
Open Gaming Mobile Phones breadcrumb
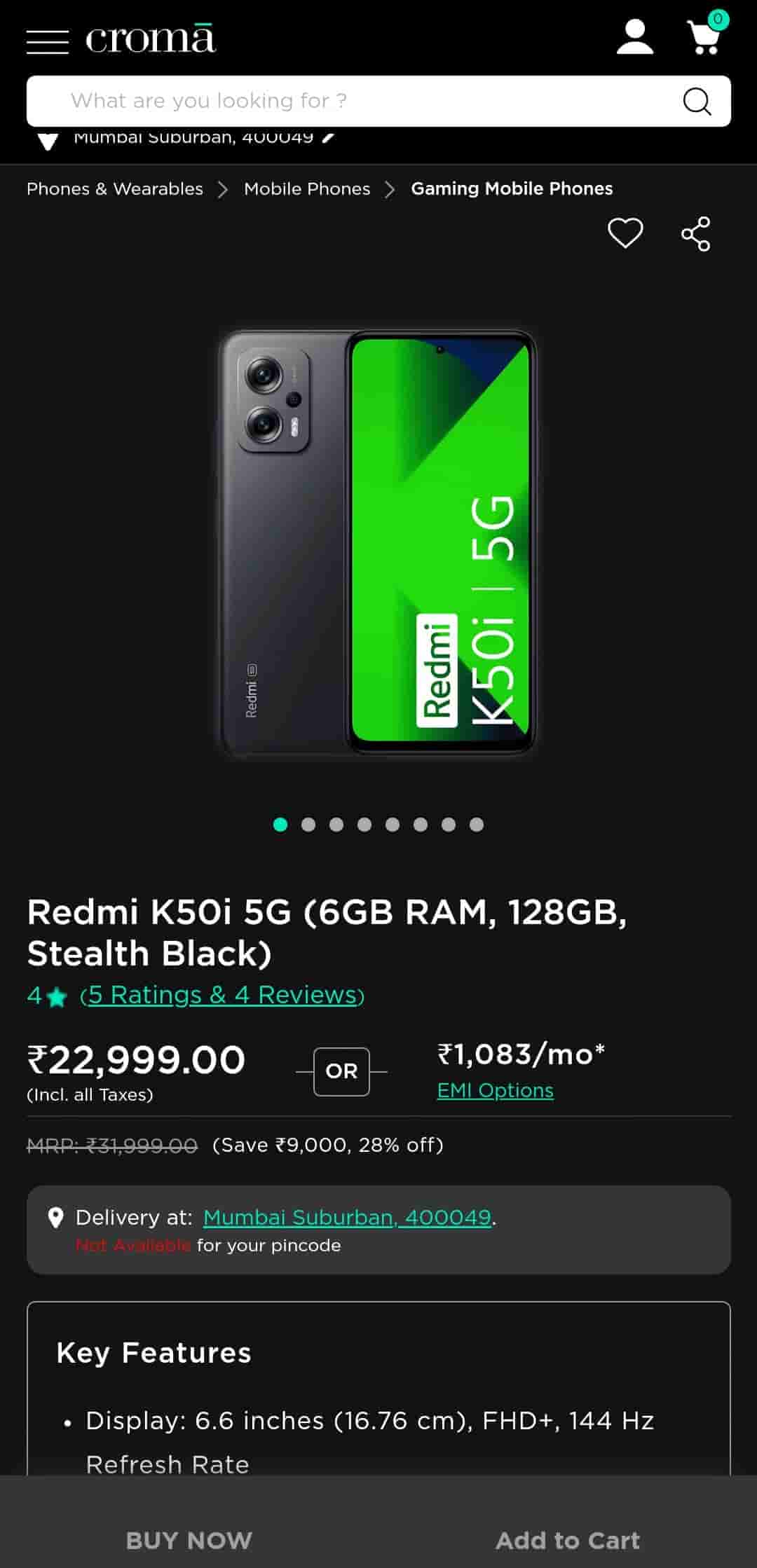coord(512,188)
